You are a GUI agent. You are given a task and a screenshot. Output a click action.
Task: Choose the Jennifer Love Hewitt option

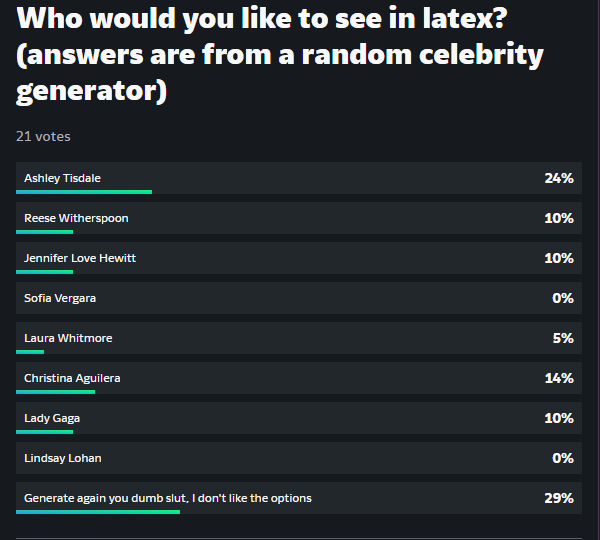pos(299,258)
